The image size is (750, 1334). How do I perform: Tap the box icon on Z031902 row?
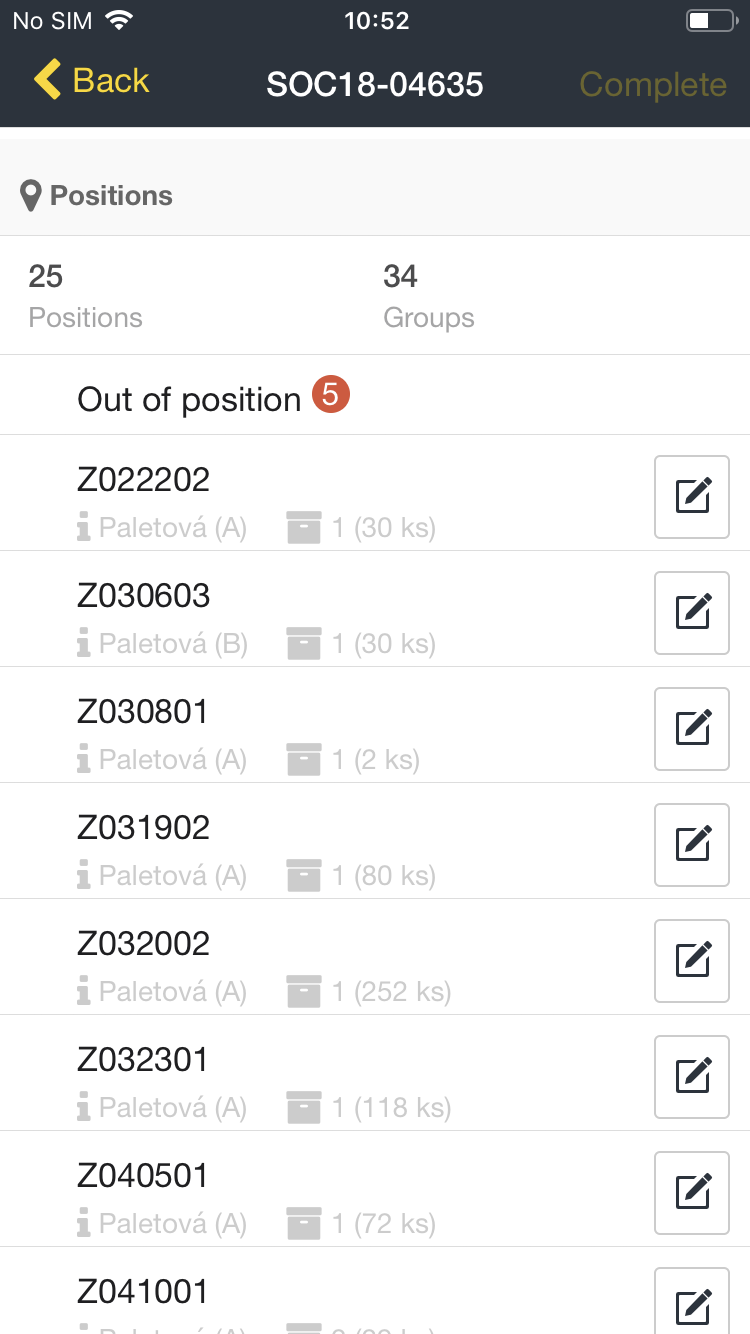(x=304, y=876)
